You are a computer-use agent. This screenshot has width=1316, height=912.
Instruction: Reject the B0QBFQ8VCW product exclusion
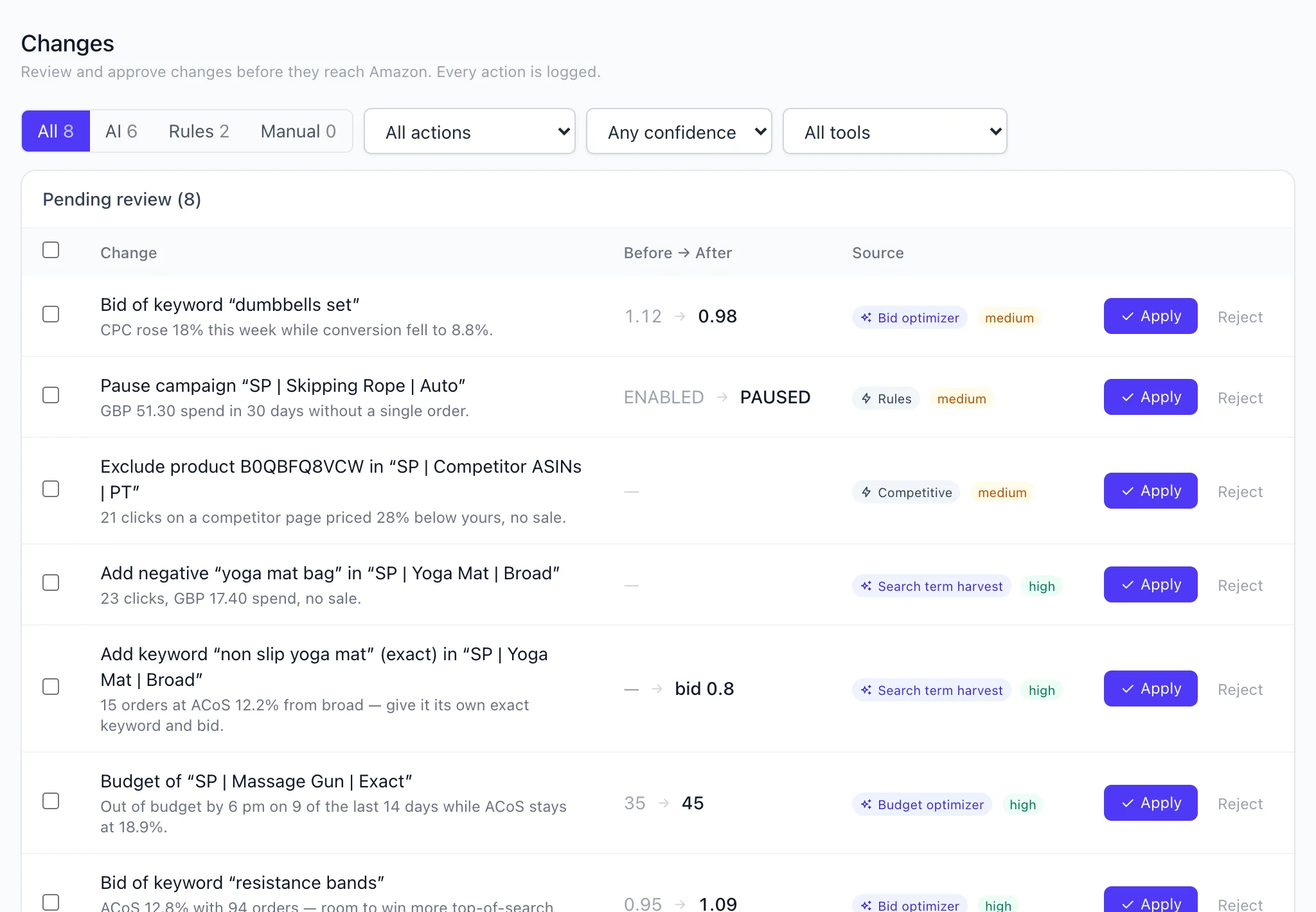[x=1240, y=492]
